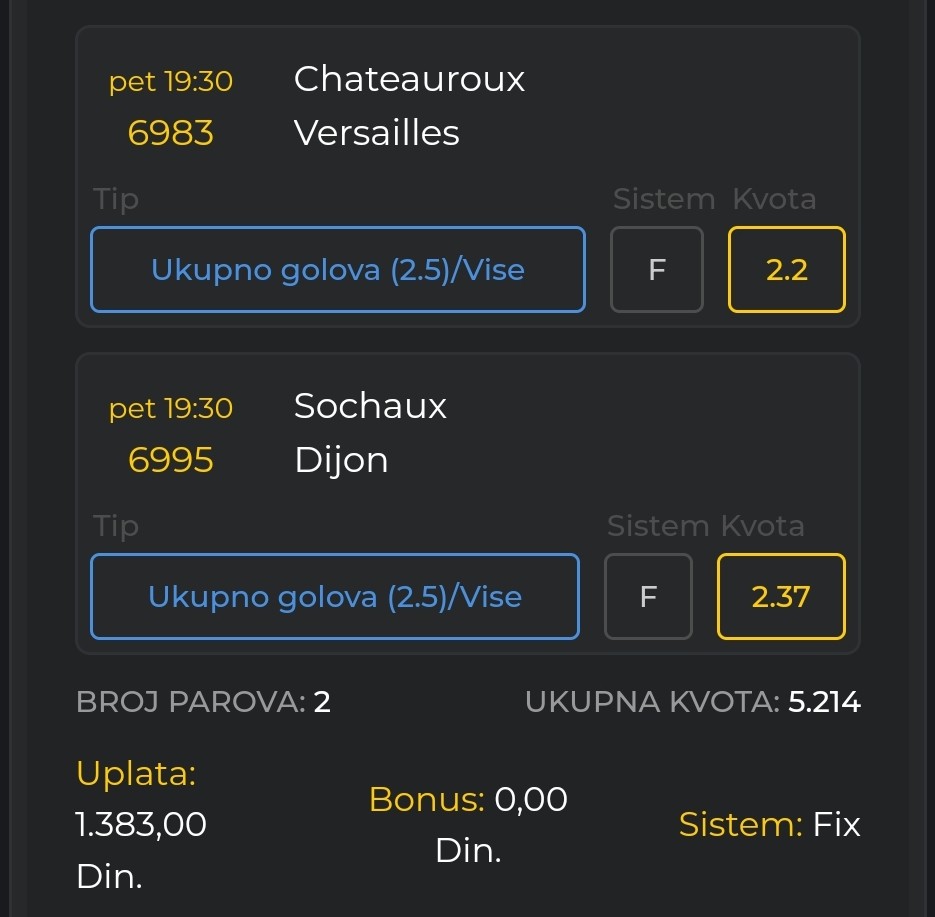Screen dimensions: 935x917
Task: Edit the Uplata amount 1.383,00
Action: (141, 825)
